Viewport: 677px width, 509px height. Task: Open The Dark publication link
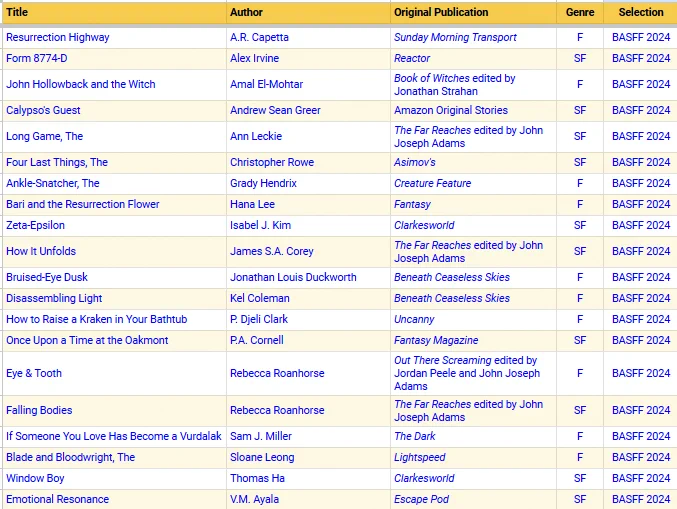(x=414, y=436)
